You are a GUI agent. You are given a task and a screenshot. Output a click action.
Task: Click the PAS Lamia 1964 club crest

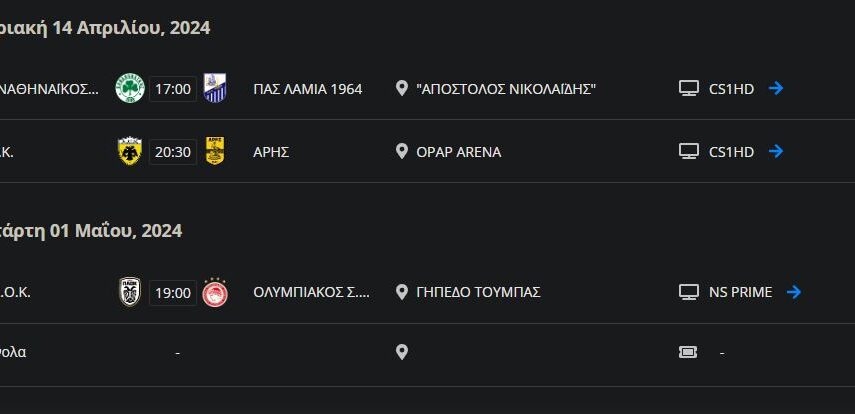pos(215,88)
